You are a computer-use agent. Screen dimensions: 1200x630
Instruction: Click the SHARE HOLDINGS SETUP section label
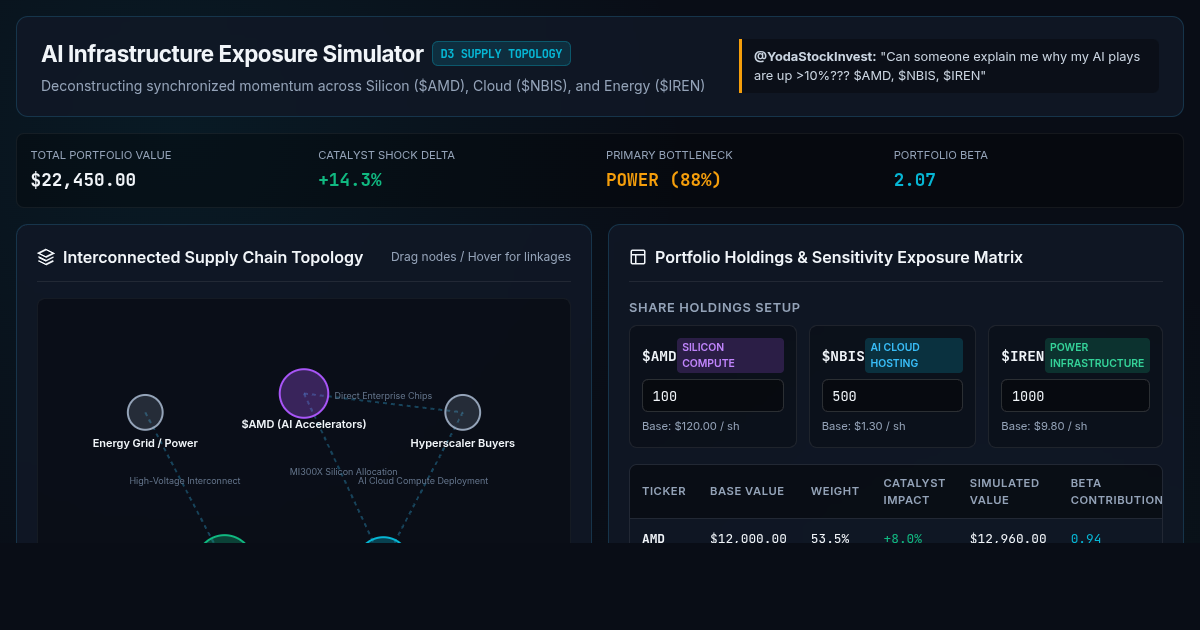[714, 308]
